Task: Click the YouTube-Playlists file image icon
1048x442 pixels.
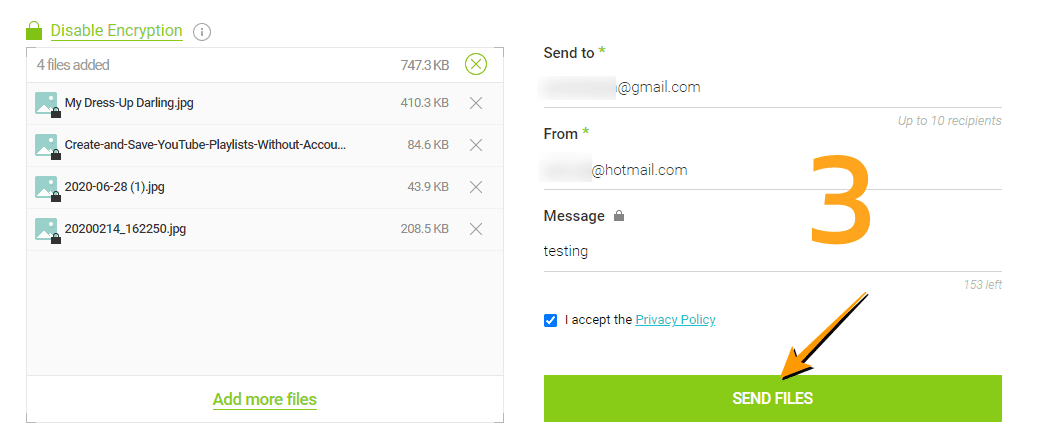Action: point(47,145)
